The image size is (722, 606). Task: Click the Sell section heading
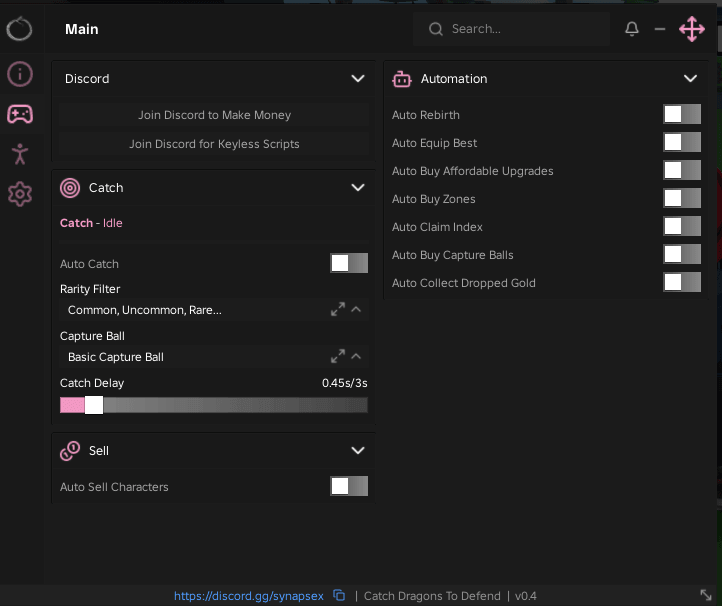coord(99,451)
